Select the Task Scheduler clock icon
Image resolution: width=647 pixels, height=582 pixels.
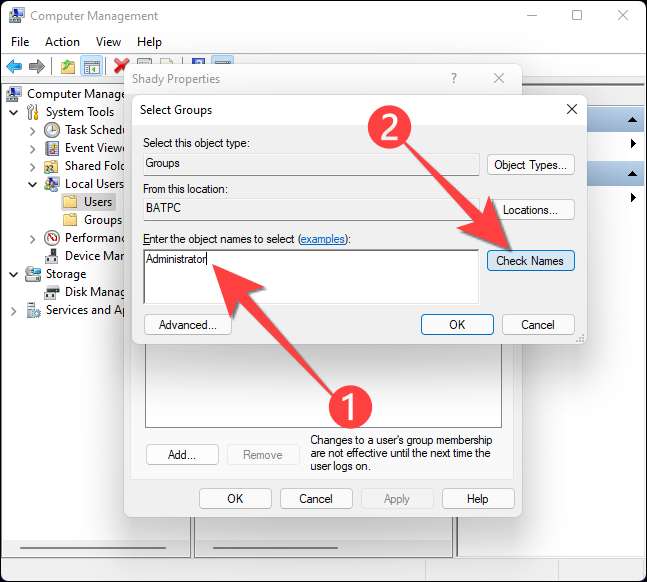tap(52, 130)
